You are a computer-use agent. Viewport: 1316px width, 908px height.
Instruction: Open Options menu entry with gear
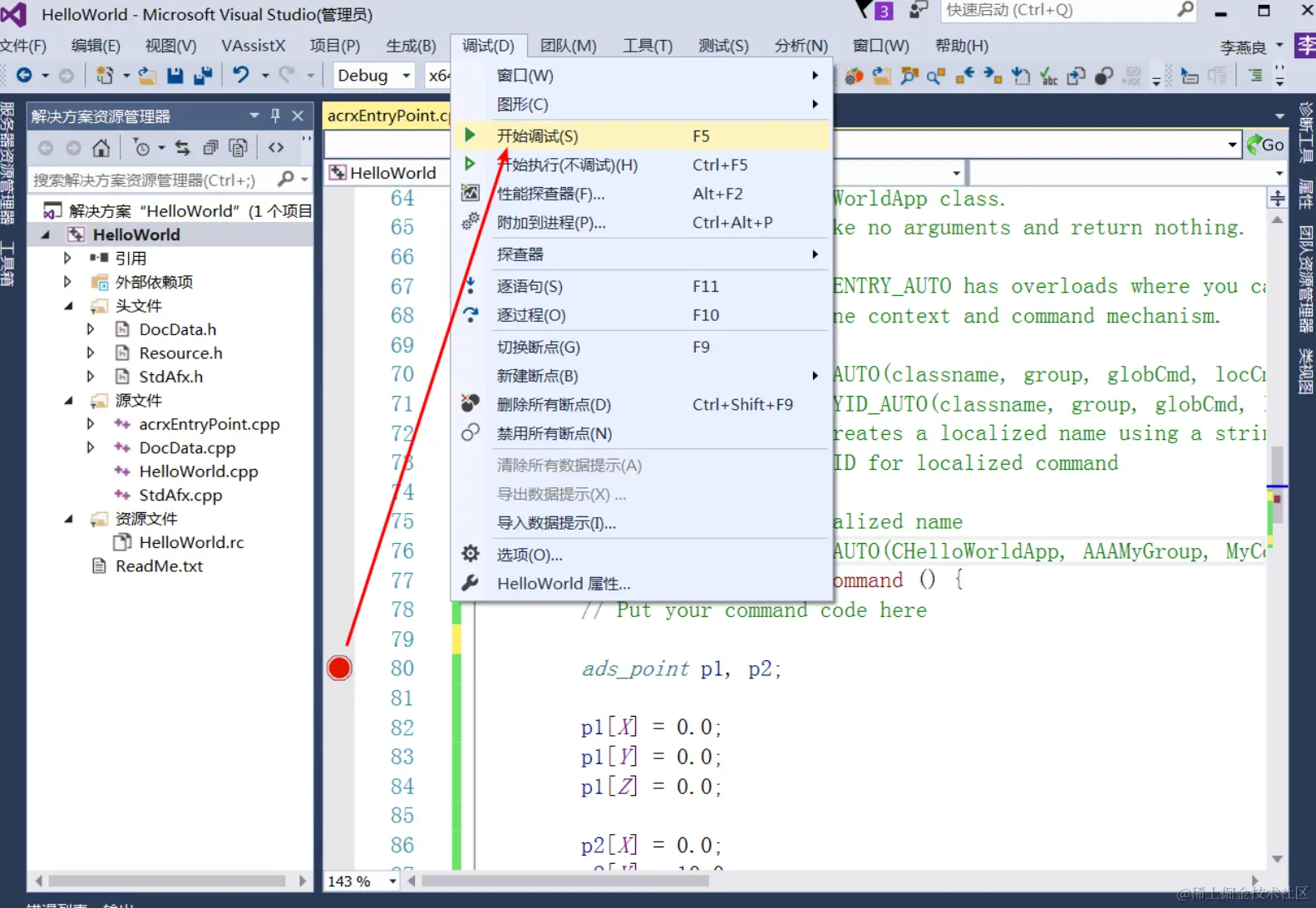[x=641, y=555]
